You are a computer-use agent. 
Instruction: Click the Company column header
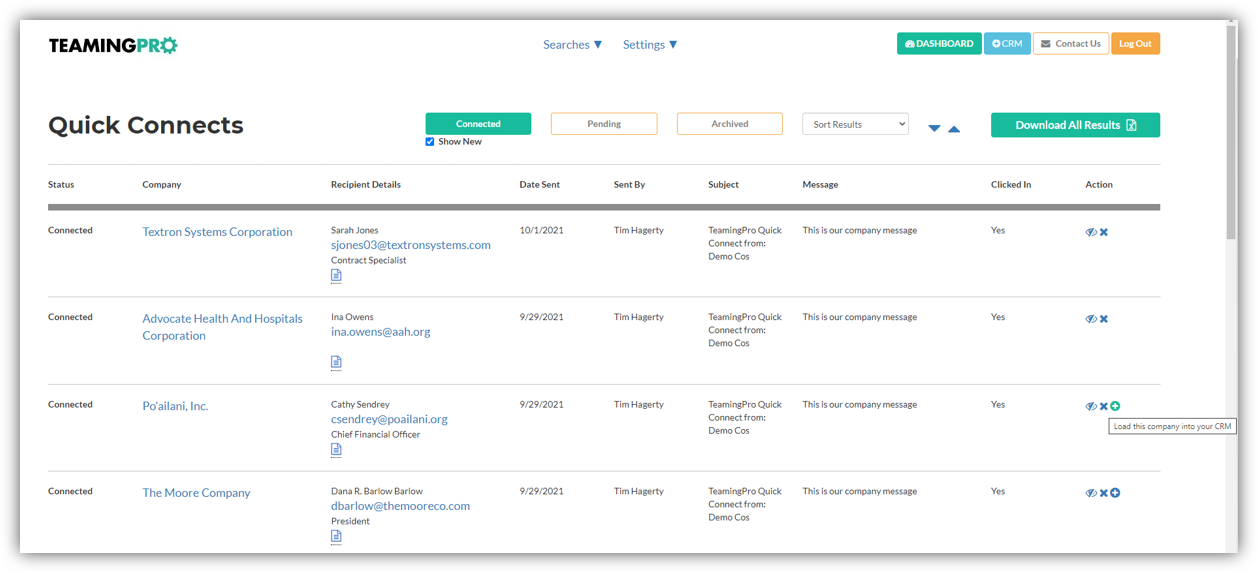162,185
